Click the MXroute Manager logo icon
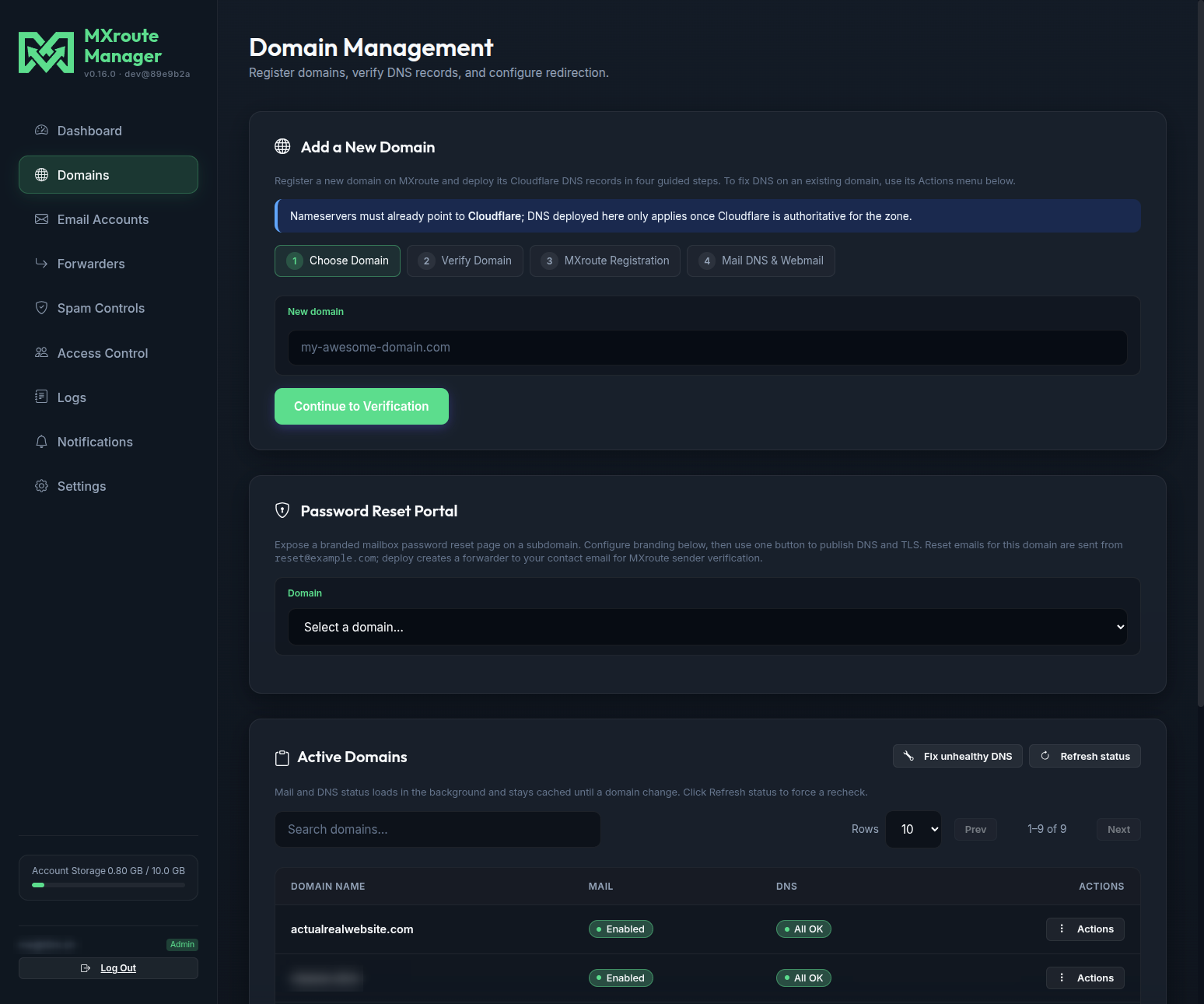Image resolution: width=1204 pixels, height=1004 pixels. point(47,53)
